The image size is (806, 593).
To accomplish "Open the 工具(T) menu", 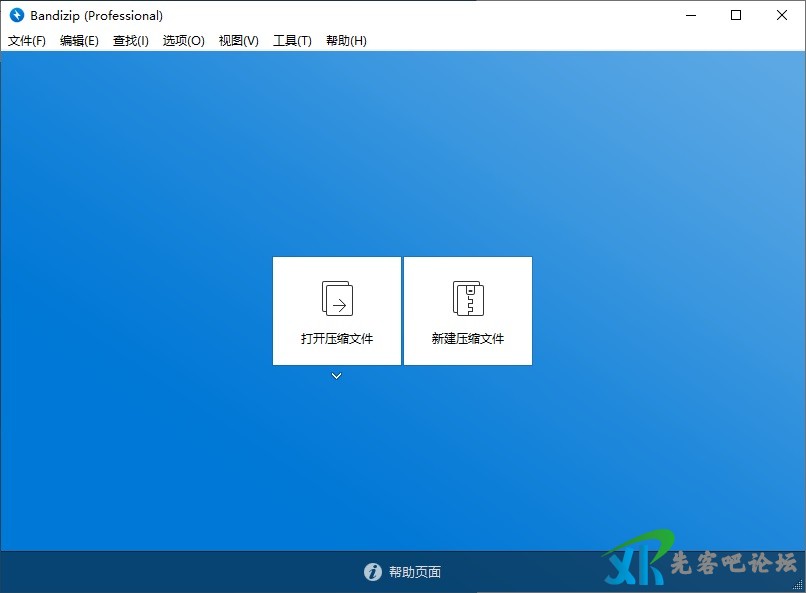I will (x=292, y=41).
